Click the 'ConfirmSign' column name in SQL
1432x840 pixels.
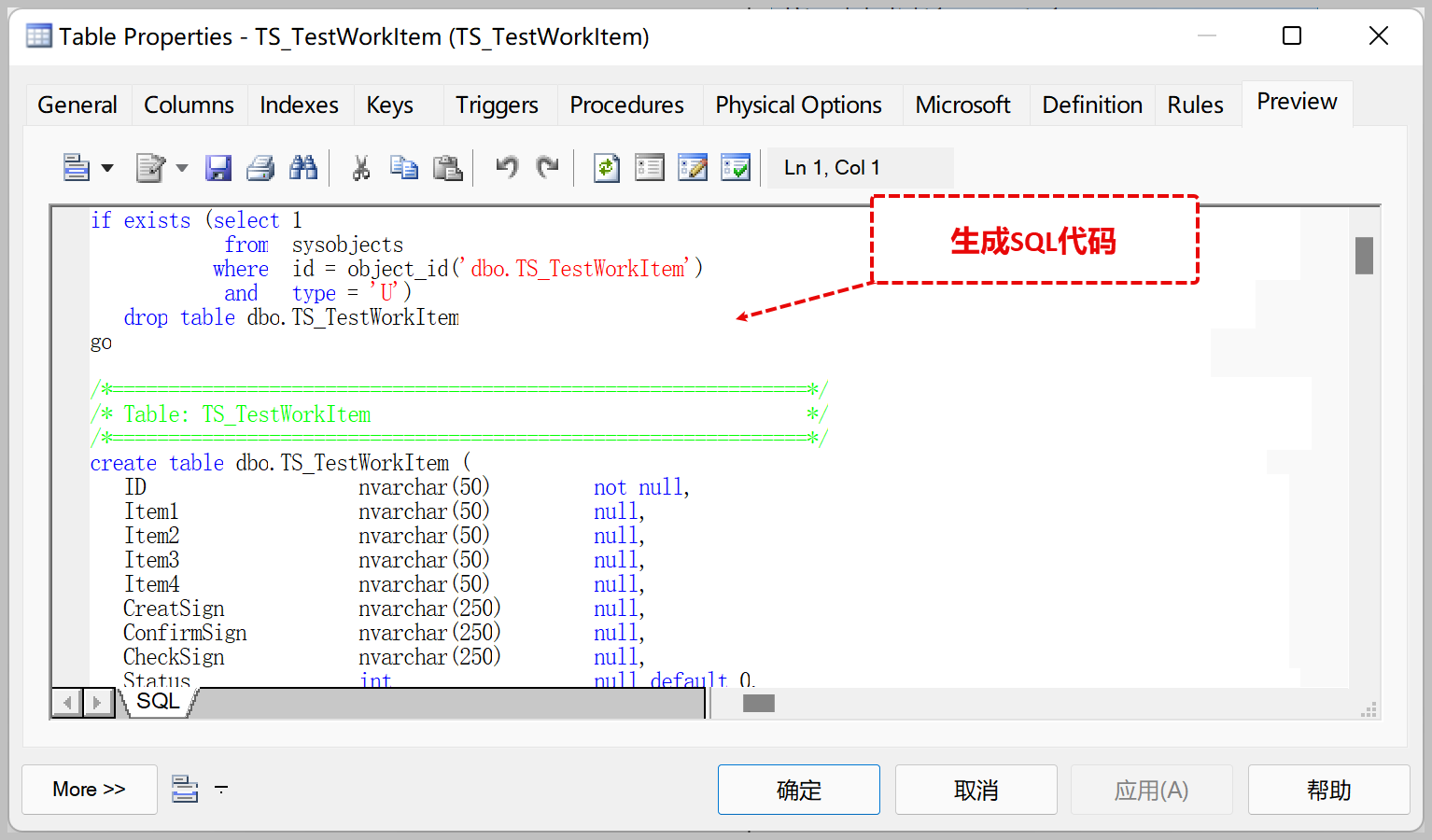185,633
